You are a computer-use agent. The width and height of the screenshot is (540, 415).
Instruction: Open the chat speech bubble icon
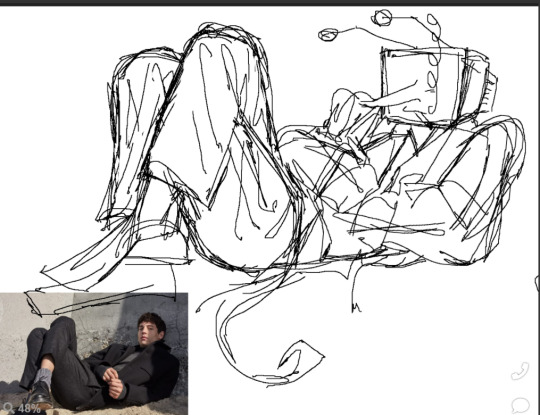[x=520, y=405]
